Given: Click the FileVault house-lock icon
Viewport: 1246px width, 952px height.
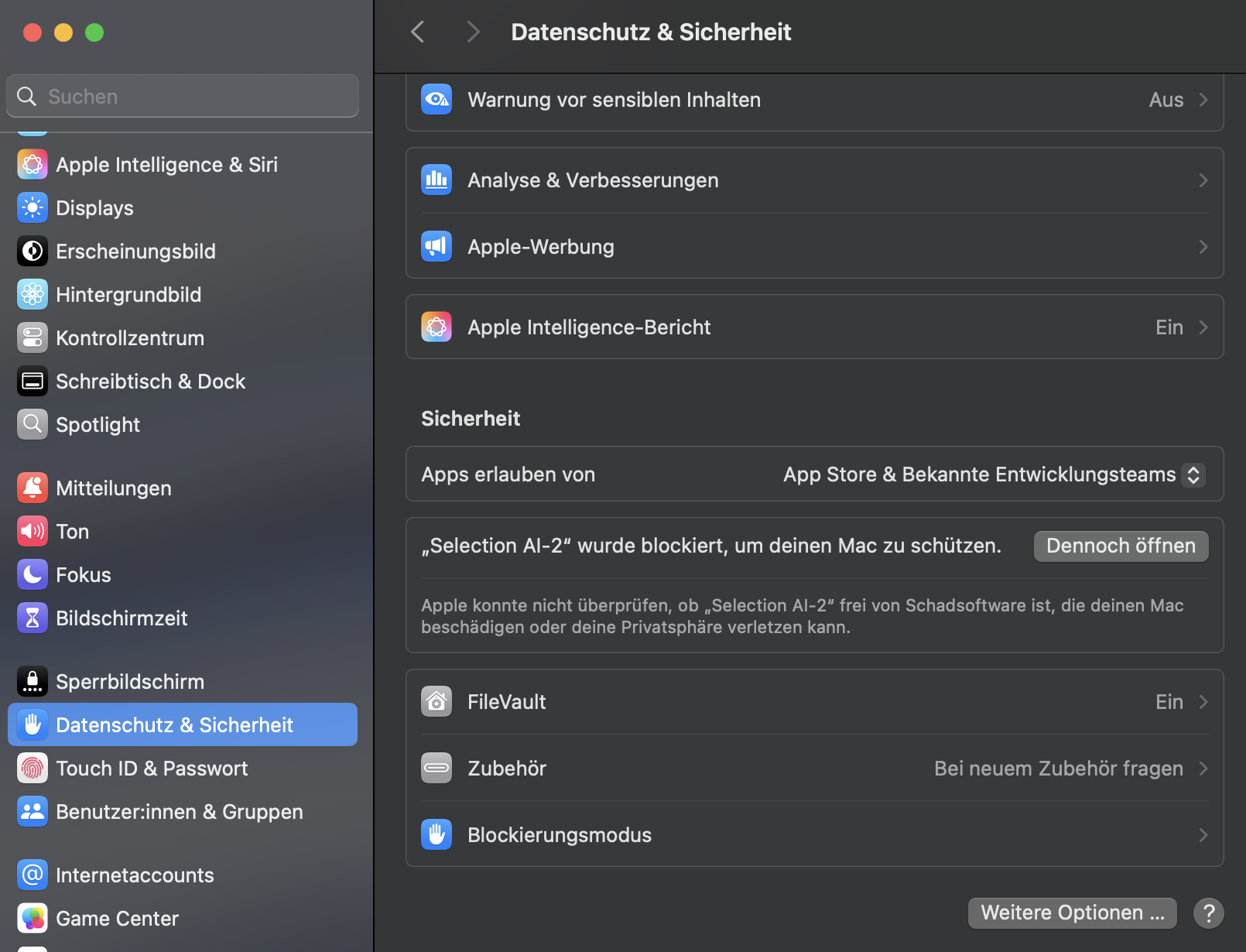Looking at the screenshot, I should [x=436, y=702].
